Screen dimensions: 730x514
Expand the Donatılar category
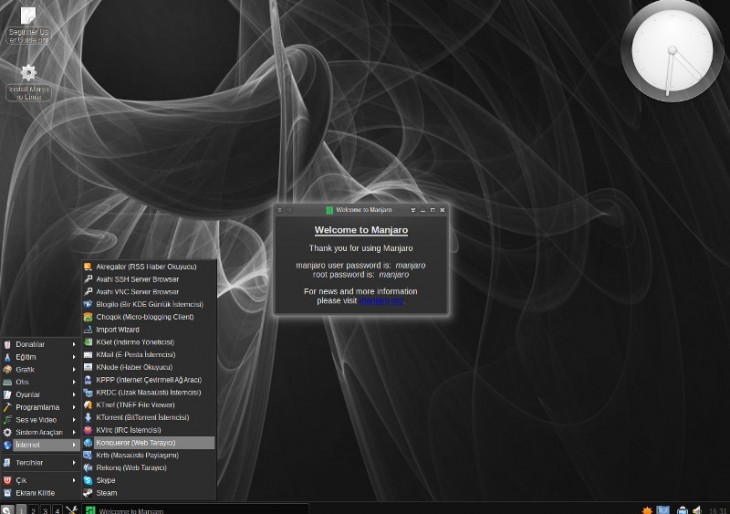(40, 345)
